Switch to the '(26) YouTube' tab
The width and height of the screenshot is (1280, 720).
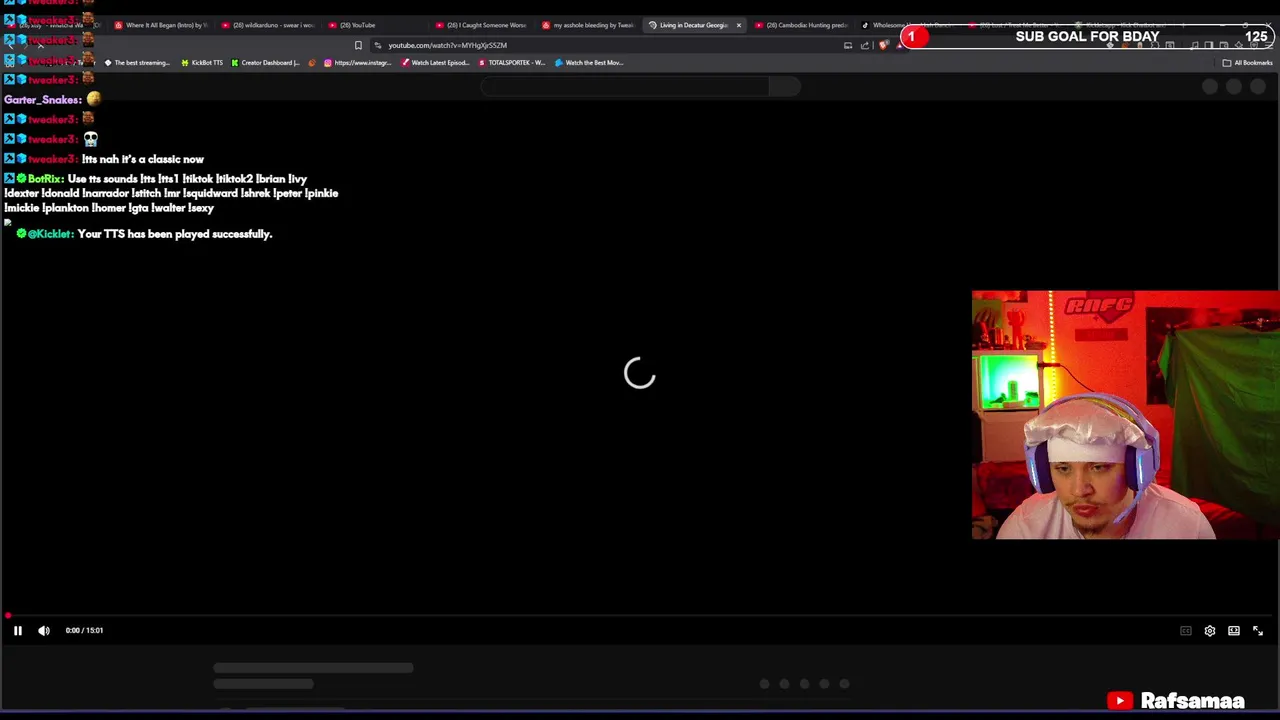tap(375, 25)
